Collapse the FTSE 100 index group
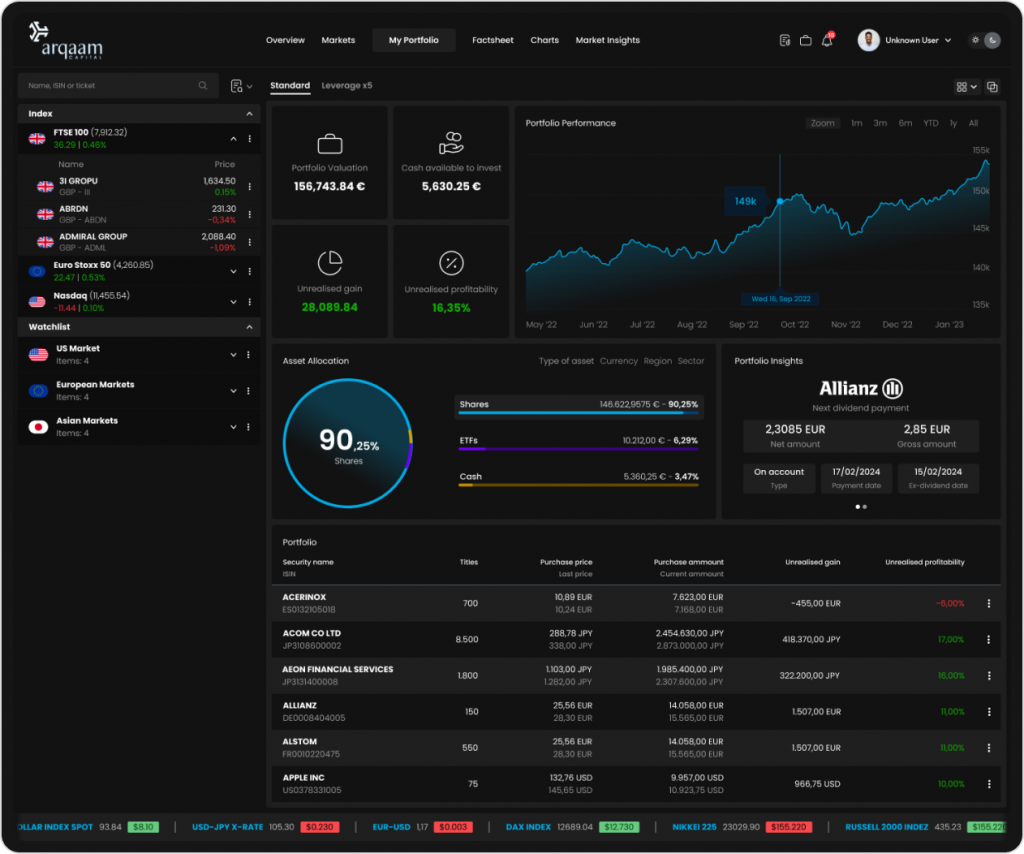Screen dimensions: 1024x854 [x=233, y=138]
